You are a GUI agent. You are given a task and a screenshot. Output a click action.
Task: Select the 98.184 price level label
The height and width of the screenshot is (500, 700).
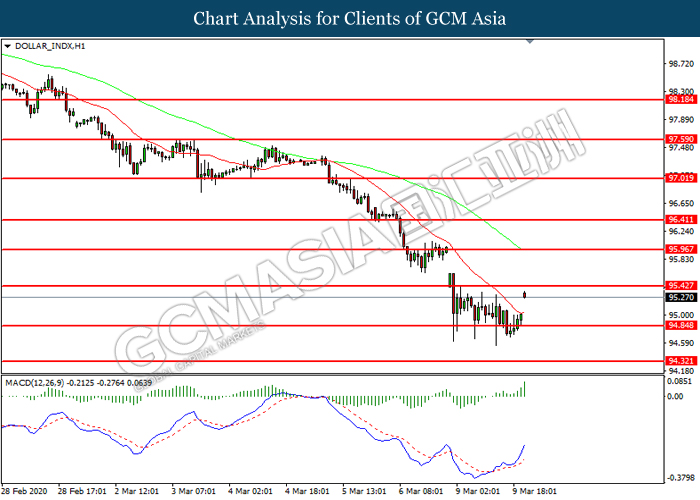point(681,99)
